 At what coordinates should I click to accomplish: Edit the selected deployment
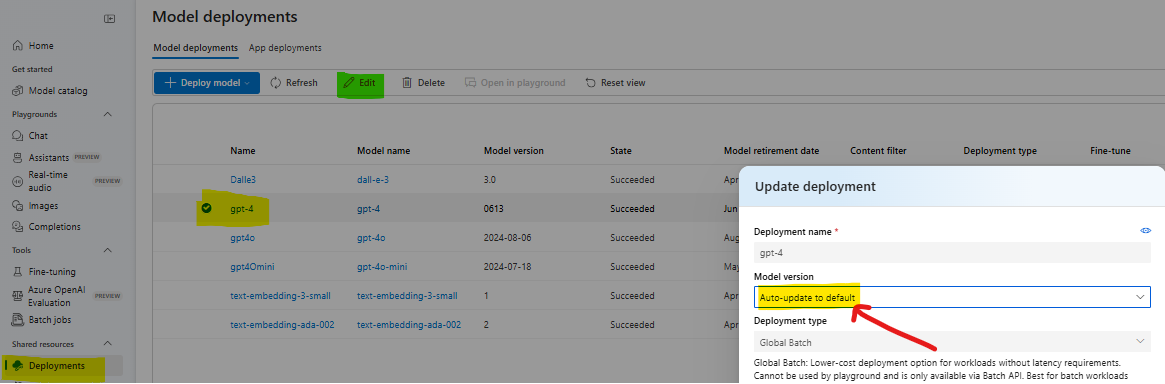click(360, 82)
